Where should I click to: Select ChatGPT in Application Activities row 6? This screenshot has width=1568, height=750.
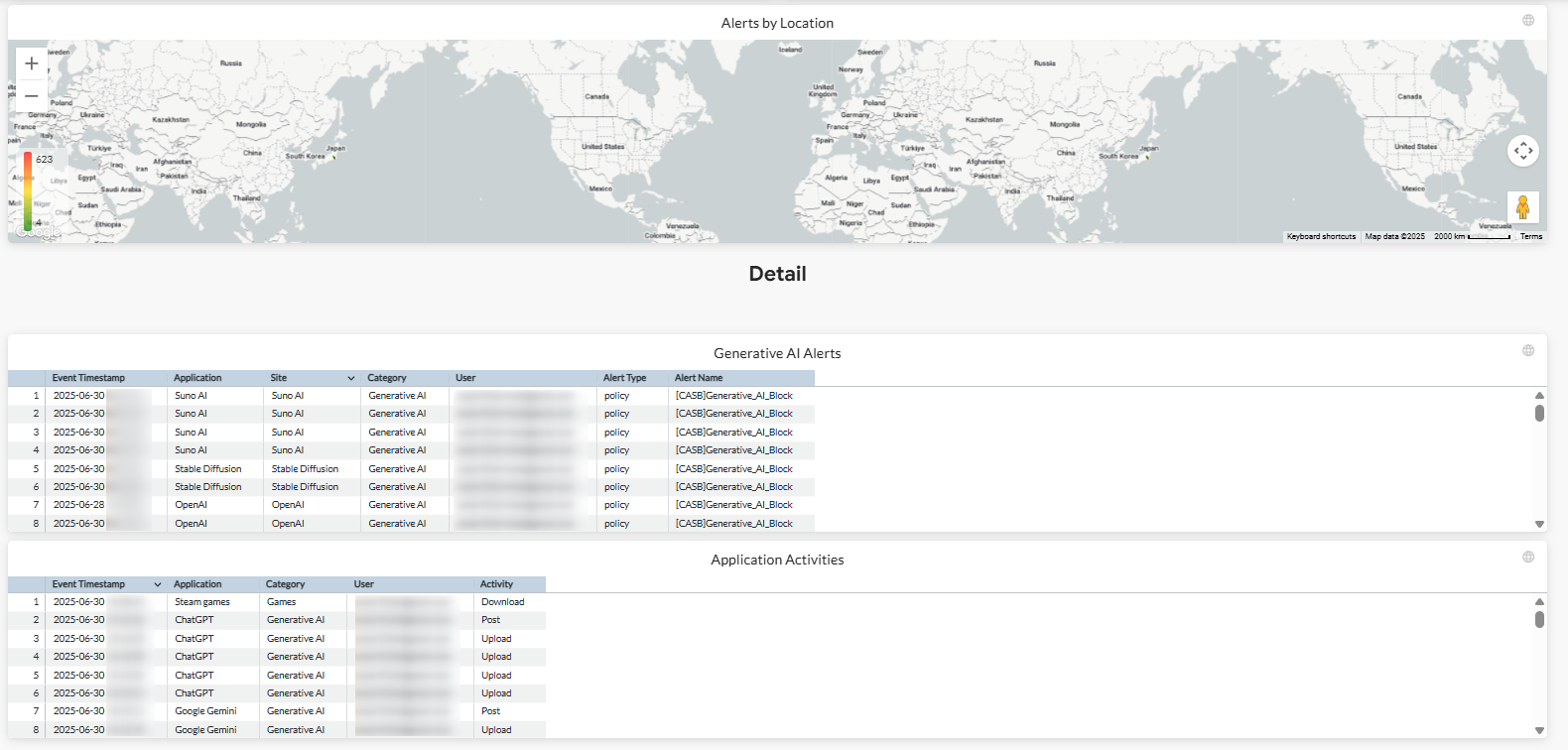pyautogui.click(x=195, y=693)
